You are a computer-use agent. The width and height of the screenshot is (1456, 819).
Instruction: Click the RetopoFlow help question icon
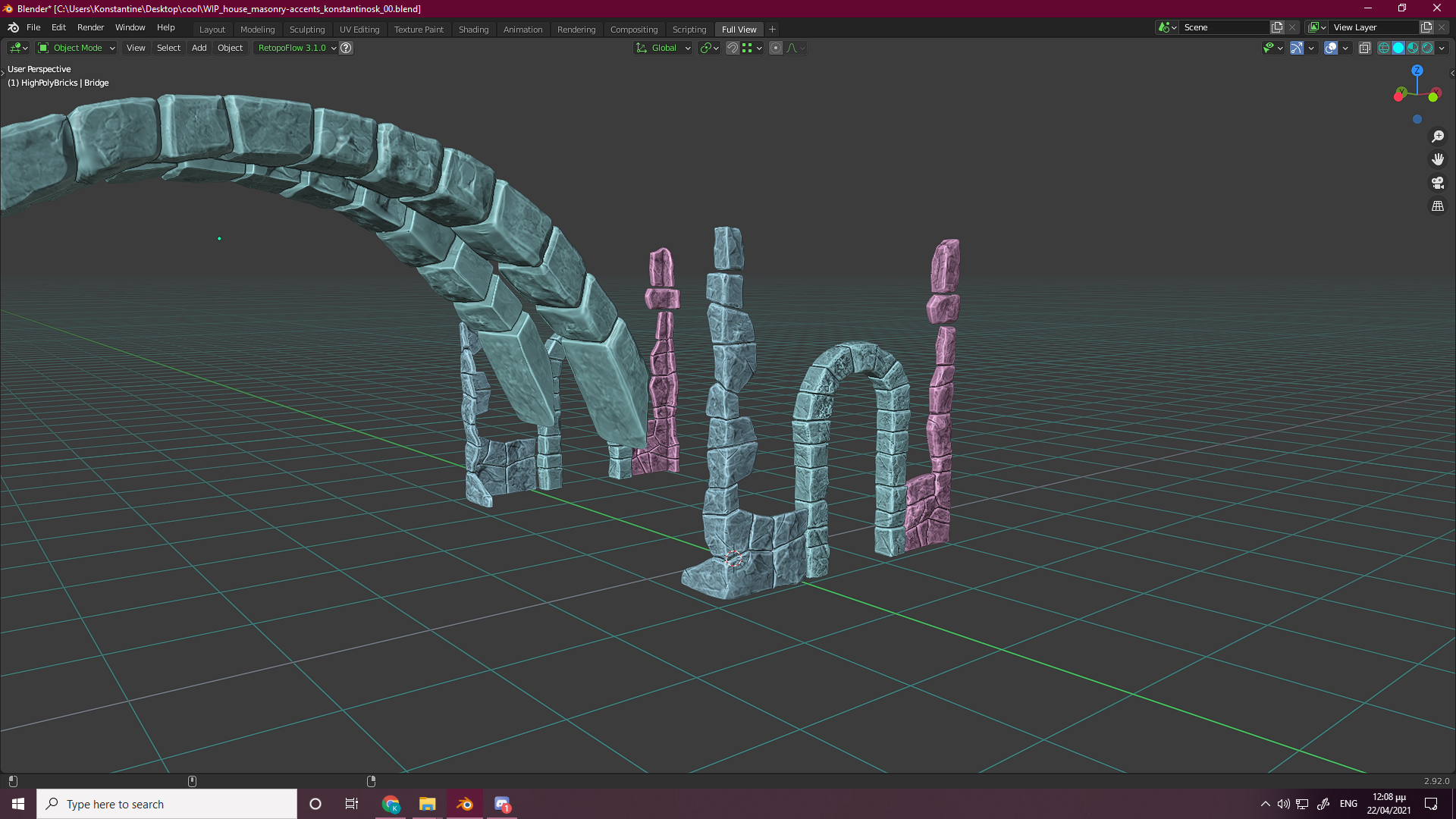tap(346, 48)
